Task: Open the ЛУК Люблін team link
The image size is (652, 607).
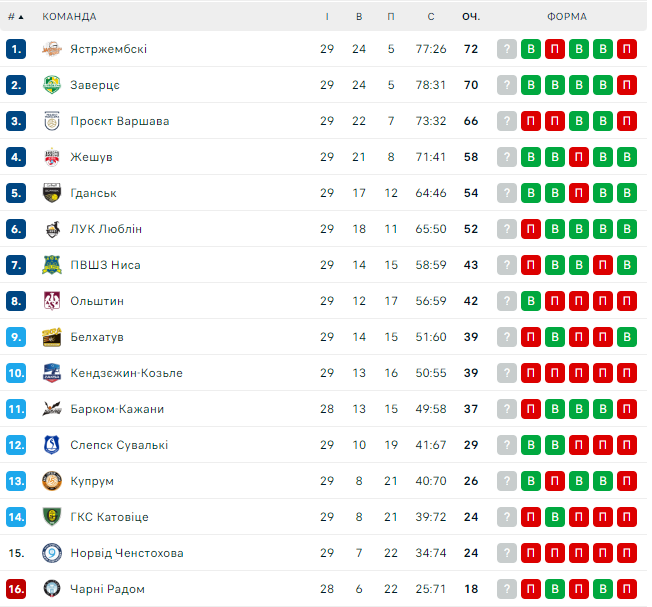Action: tap(106, 229)
